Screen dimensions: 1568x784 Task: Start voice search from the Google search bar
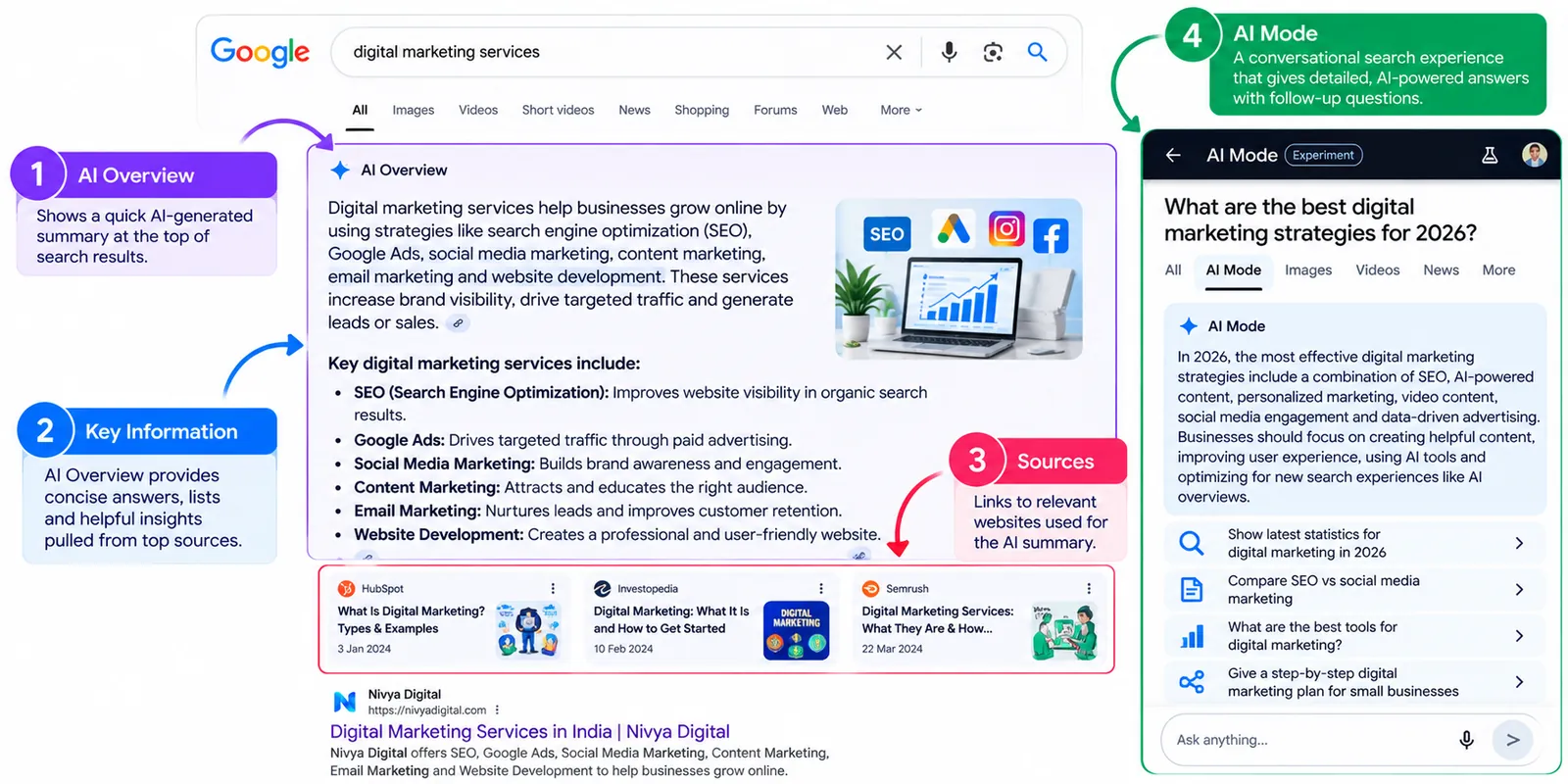[x=949, y=52]
